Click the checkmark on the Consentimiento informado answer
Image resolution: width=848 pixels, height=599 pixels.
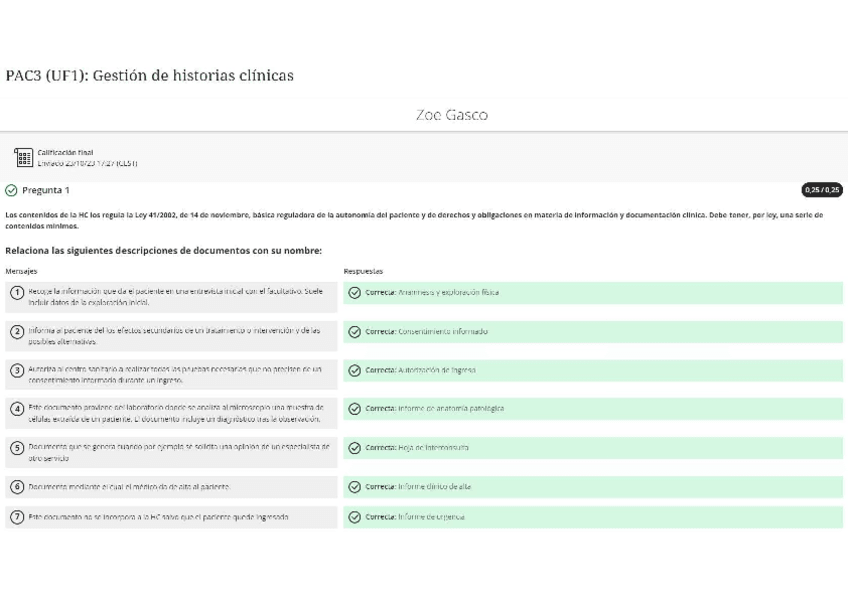point(355,332)
